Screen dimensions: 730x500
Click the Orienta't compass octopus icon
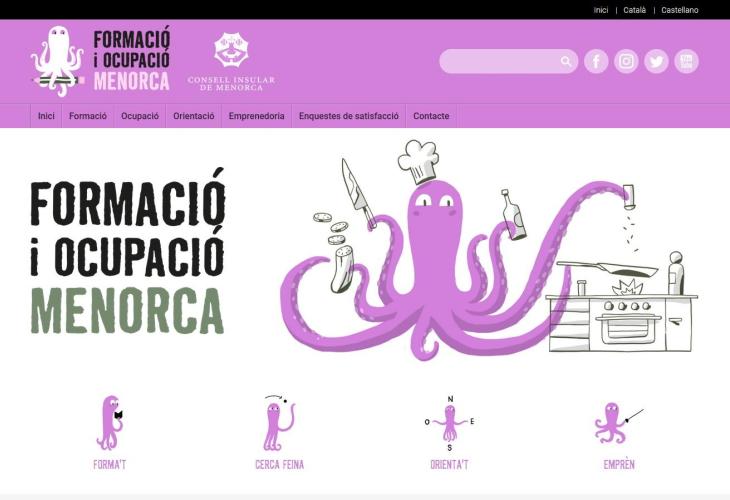click(x=449, y=423)
